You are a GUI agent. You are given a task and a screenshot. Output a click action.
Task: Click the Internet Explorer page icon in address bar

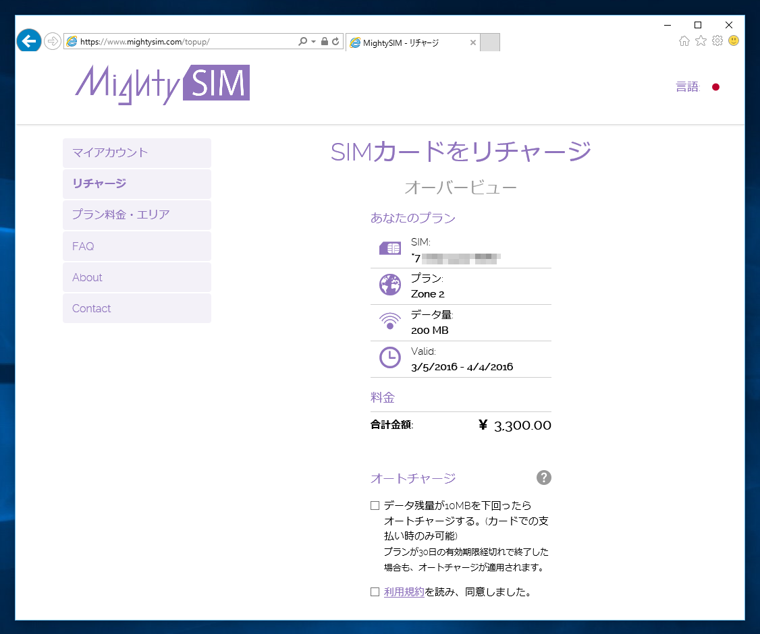point(72,41)
